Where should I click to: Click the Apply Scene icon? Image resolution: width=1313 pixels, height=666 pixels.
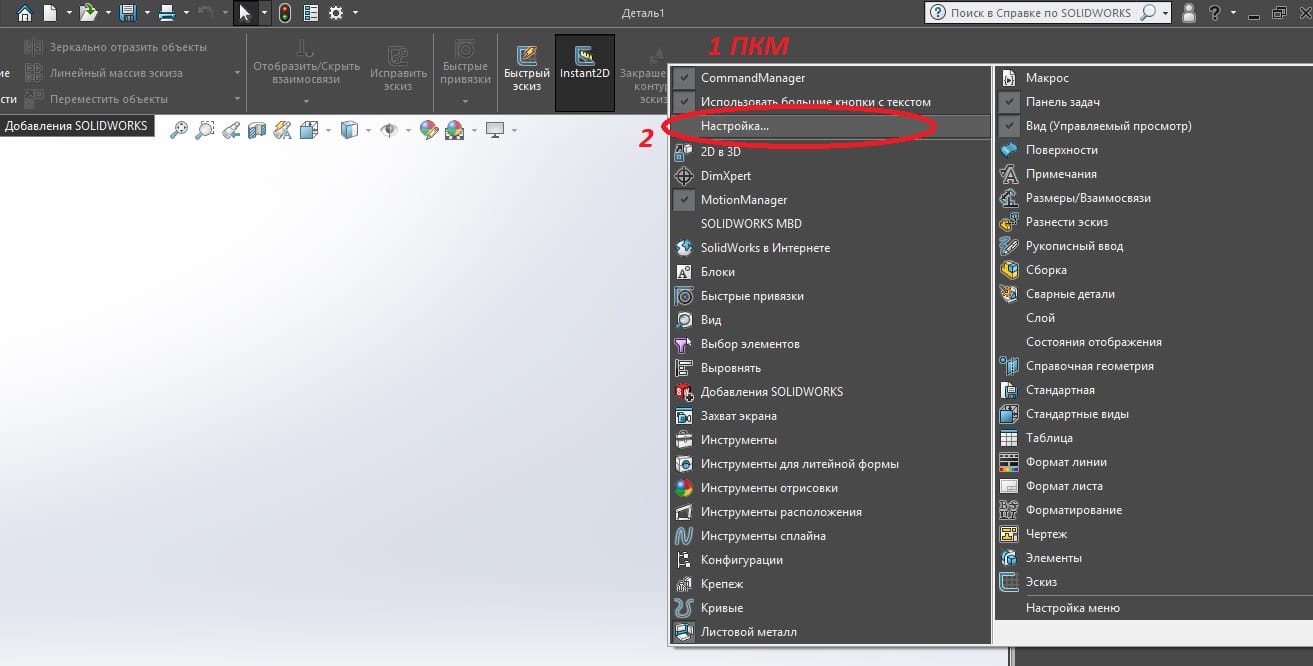[x=454, y=129]
